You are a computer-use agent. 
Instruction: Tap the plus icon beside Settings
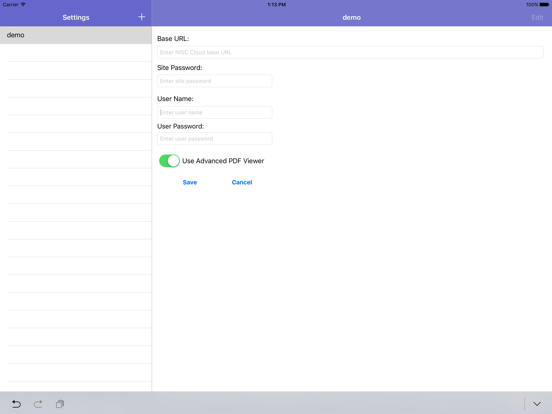click(x=142, y=17)
